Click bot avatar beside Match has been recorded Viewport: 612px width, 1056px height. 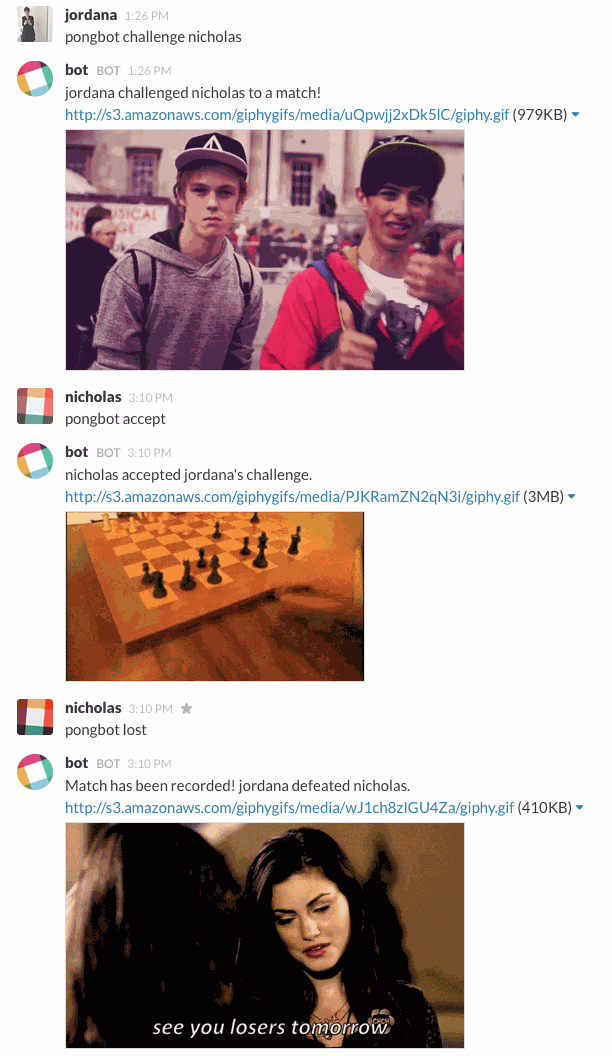coord(34,772)
